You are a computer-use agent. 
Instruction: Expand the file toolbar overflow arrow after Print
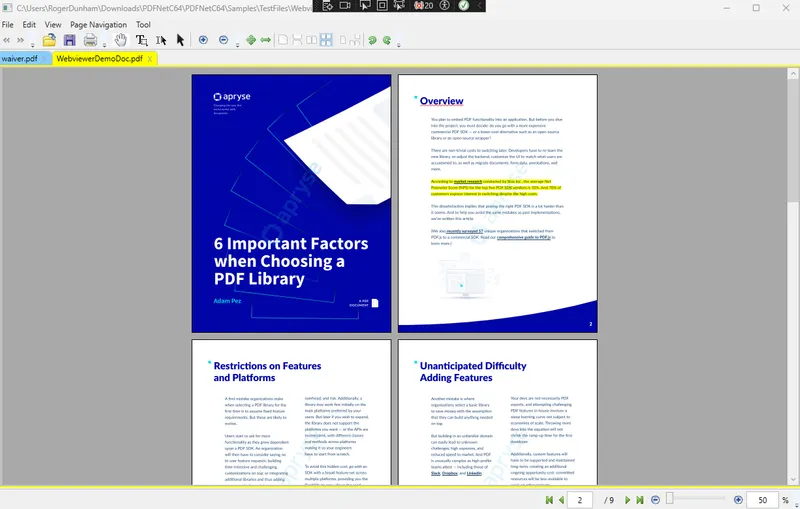[104, 45]
